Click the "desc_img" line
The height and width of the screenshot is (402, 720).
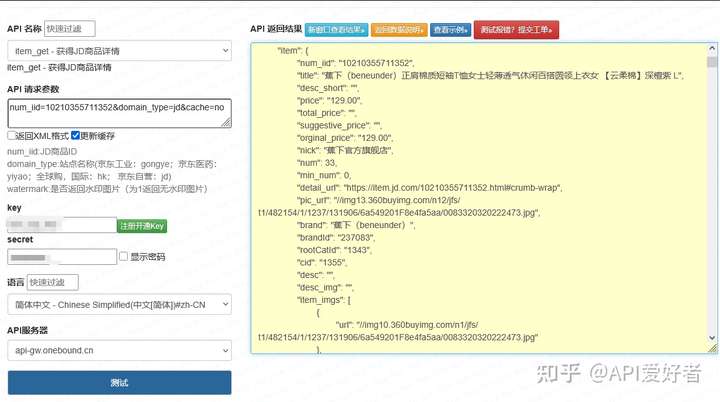(x=325, y=288)
